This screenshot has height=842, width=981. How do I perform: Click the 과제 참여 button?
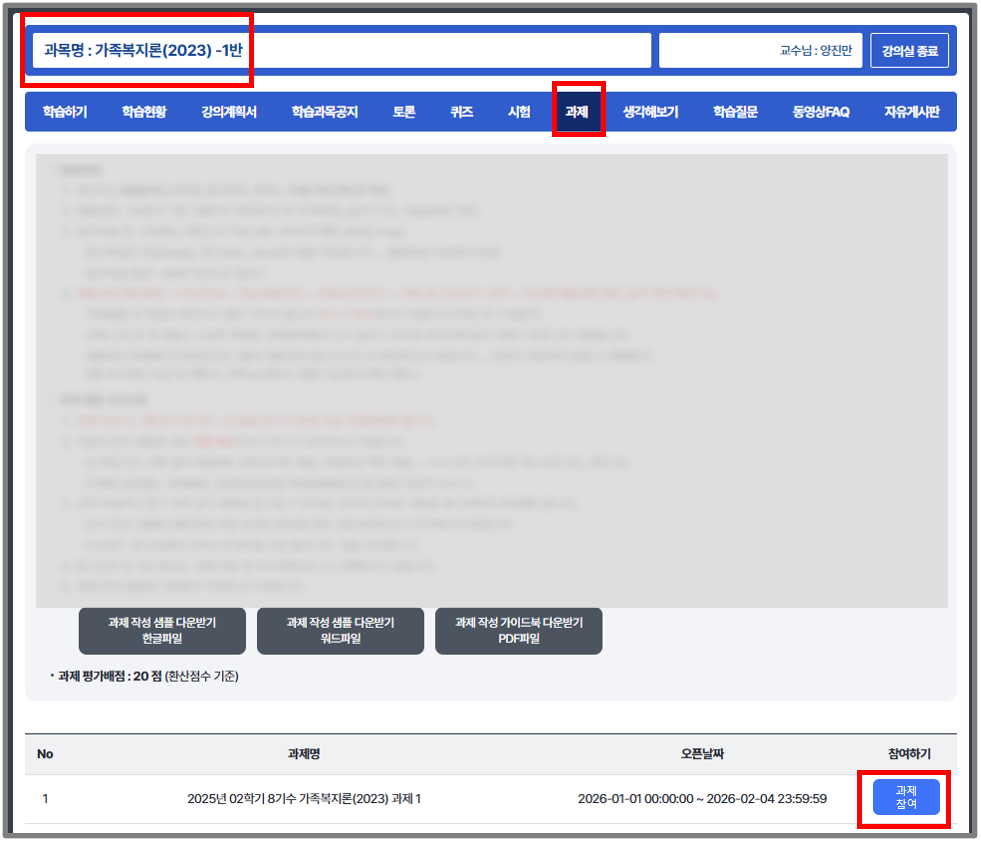906,797
